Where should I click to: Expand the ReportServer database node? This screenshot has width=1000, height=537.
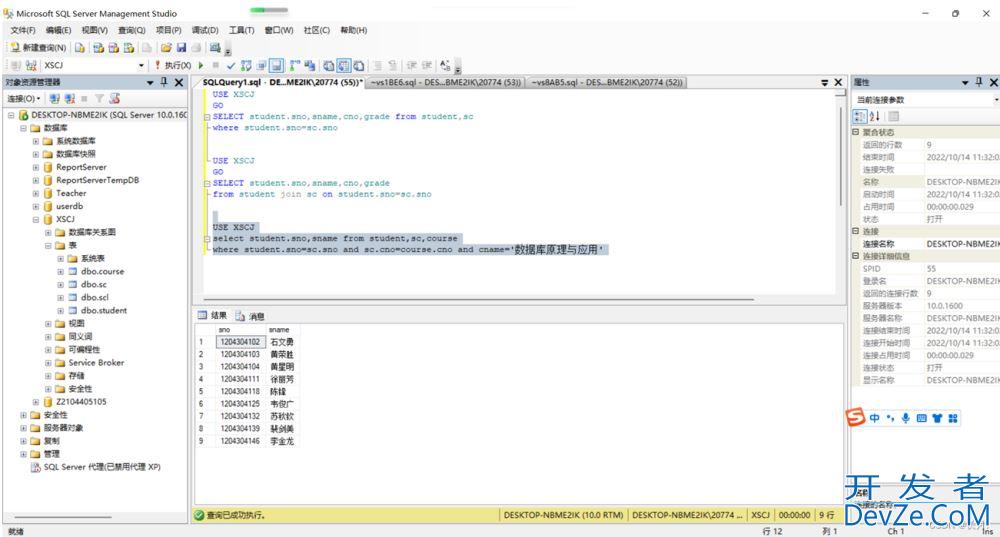36,167
